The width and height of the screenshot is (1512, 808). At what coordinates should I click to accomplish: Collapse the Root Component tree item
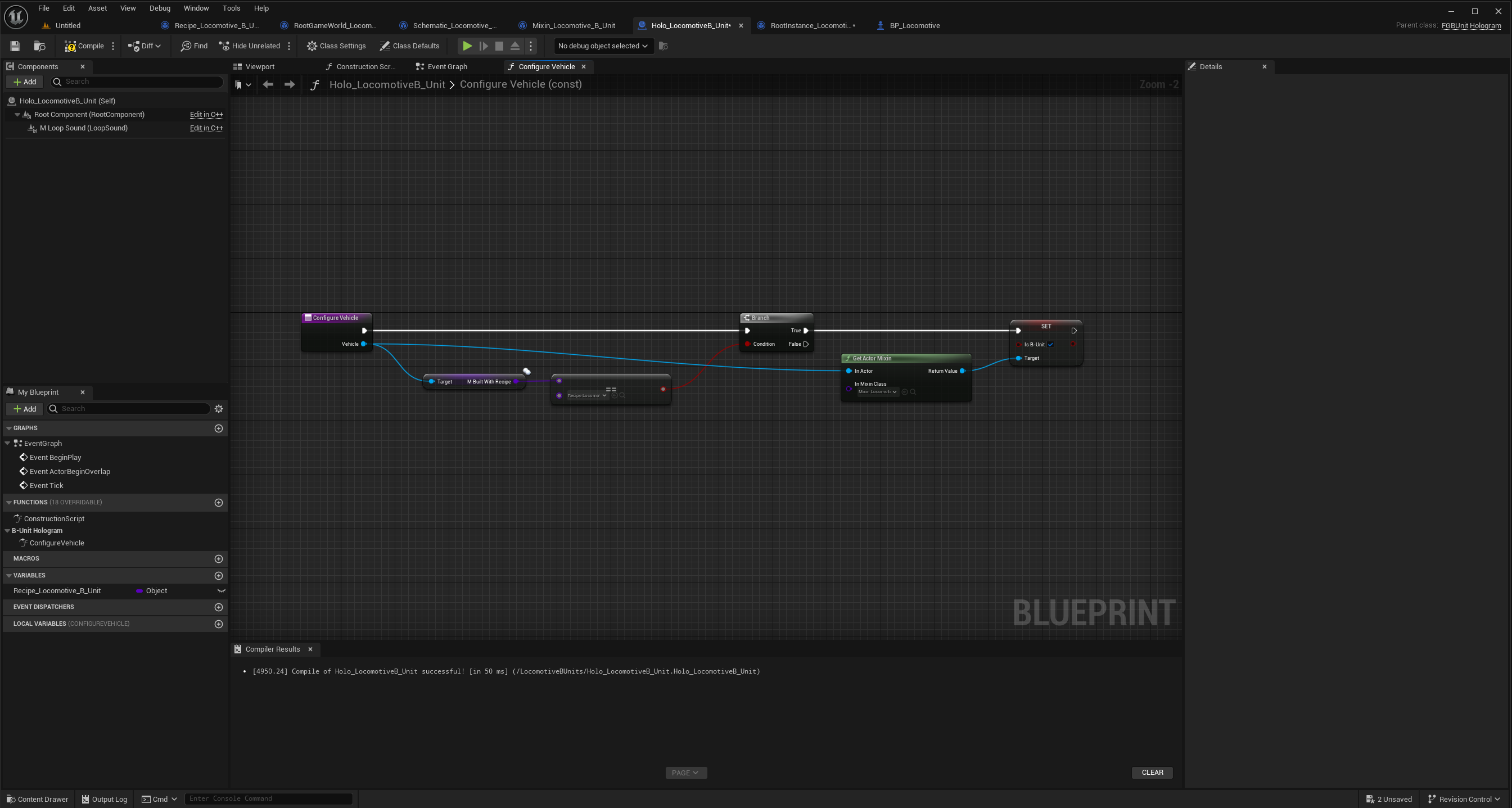pyautogui.click(x=17, y=114)
